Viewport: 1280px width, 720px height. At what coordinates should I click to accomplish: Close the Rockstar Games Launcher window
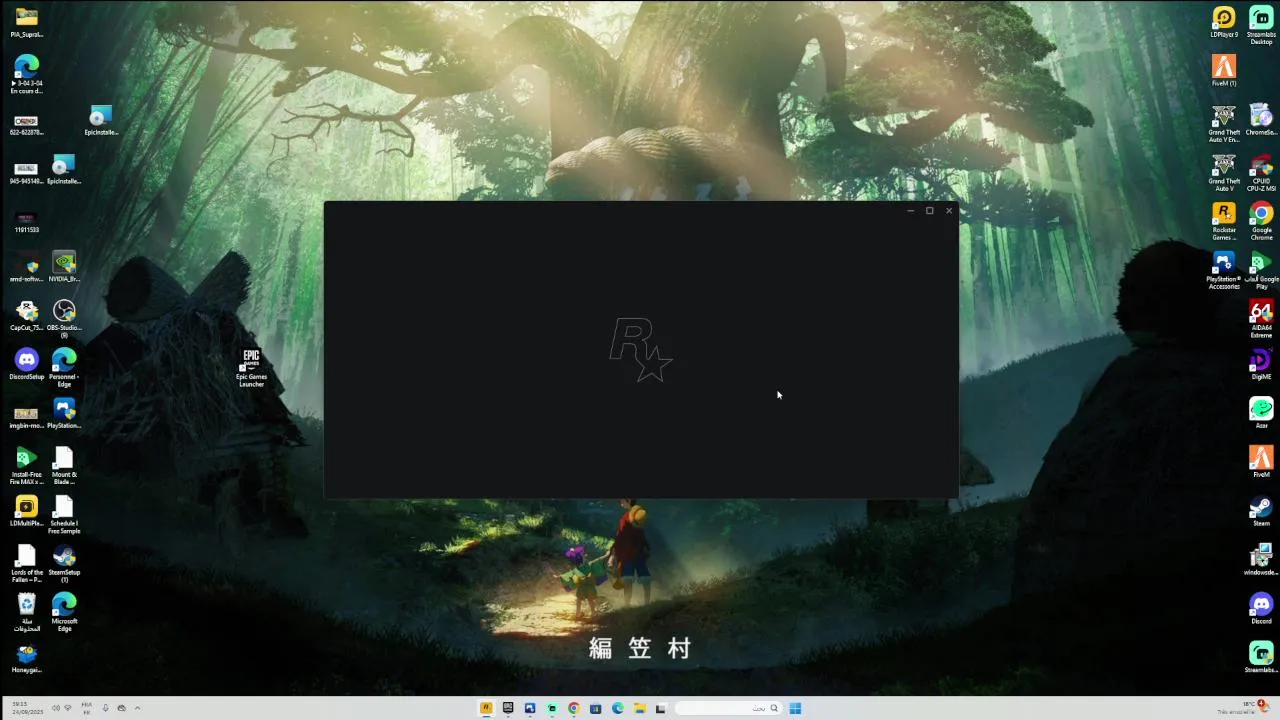(x=948, y=211)
